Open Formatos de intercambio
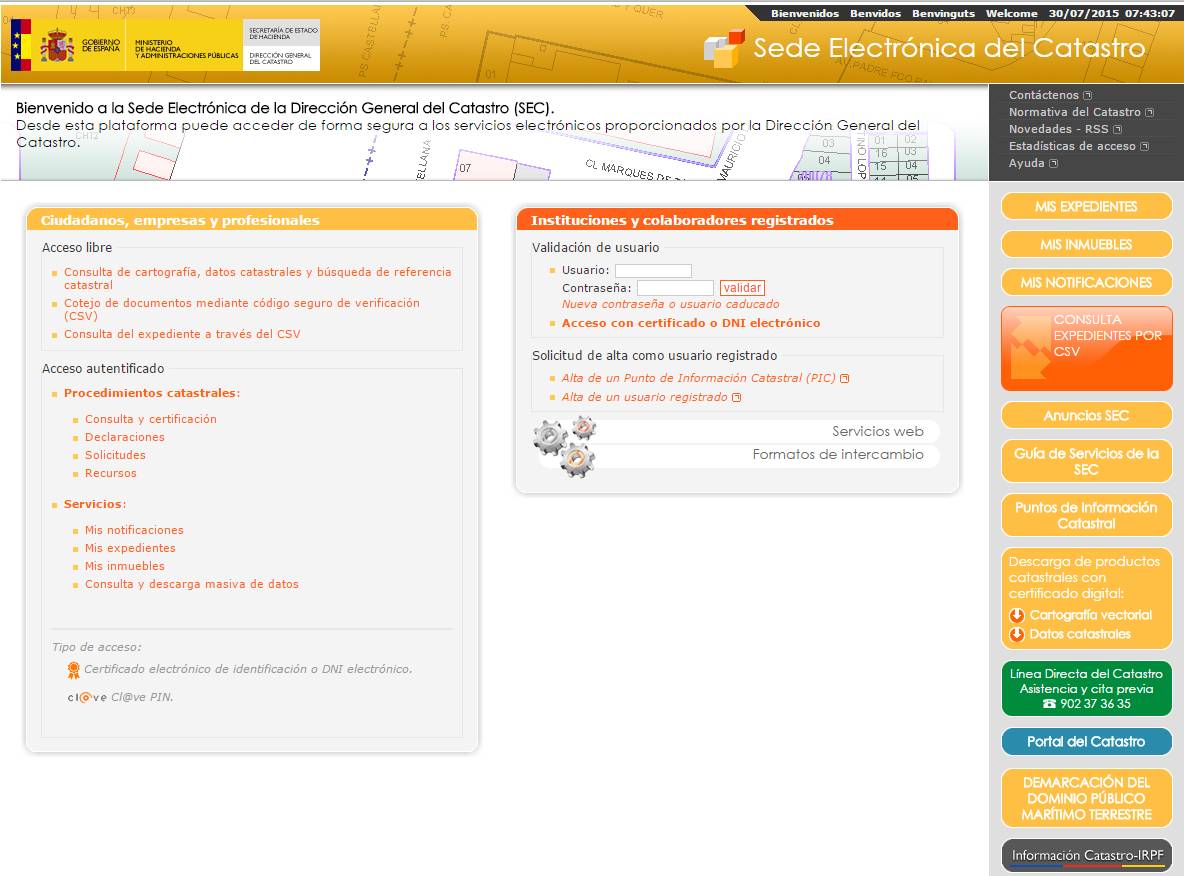Viewport: 1184px width, 876px height. tap(838, 455)
